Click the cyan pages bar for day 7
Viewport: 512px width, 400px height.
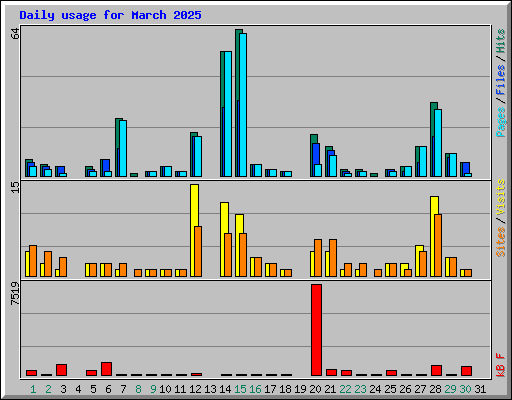coord(123,148)
